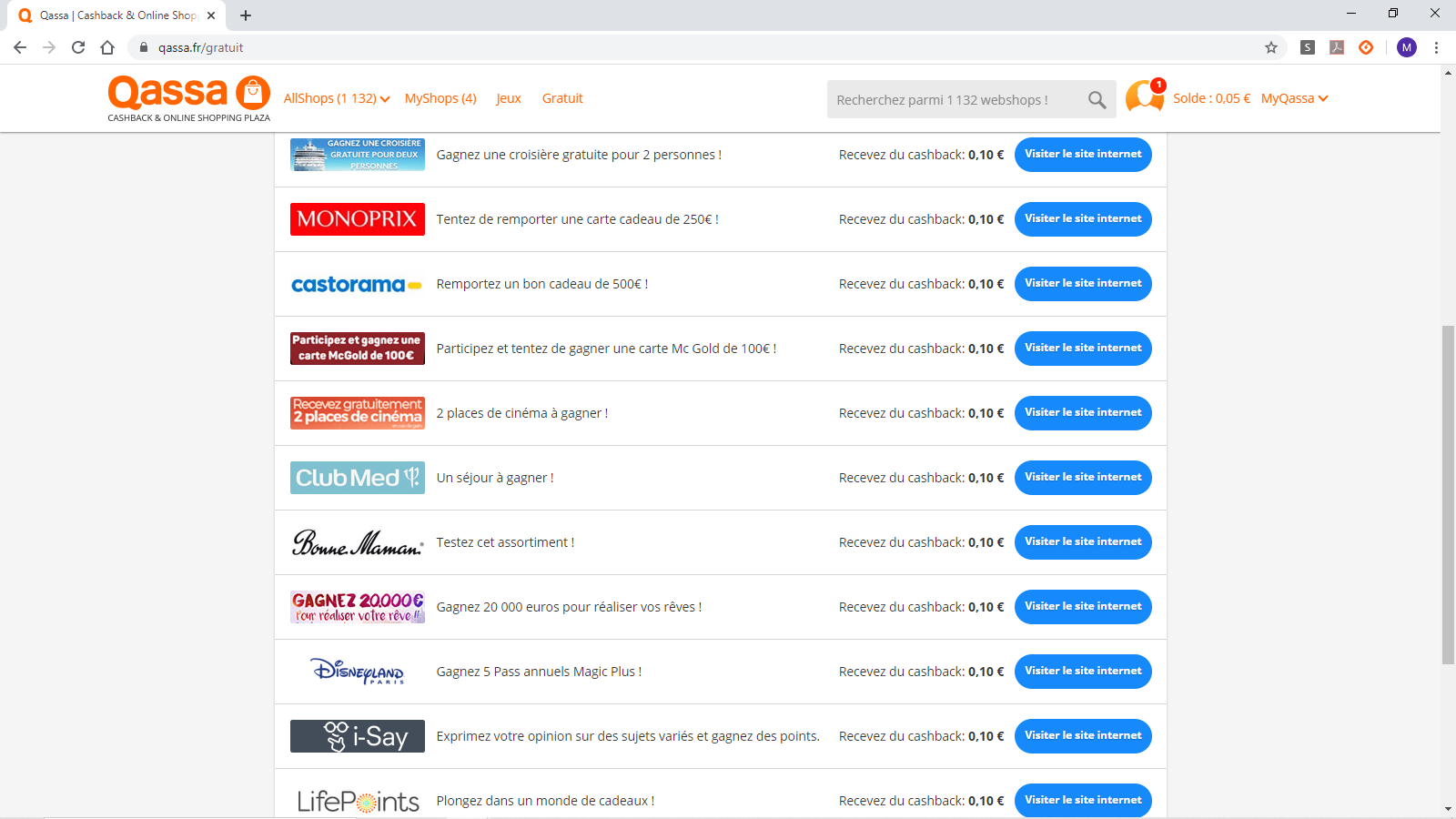Click the Solde : 0,05 € link
Image resolution: width=1456 pixels, height=819 pixels.
[1211, 98]
